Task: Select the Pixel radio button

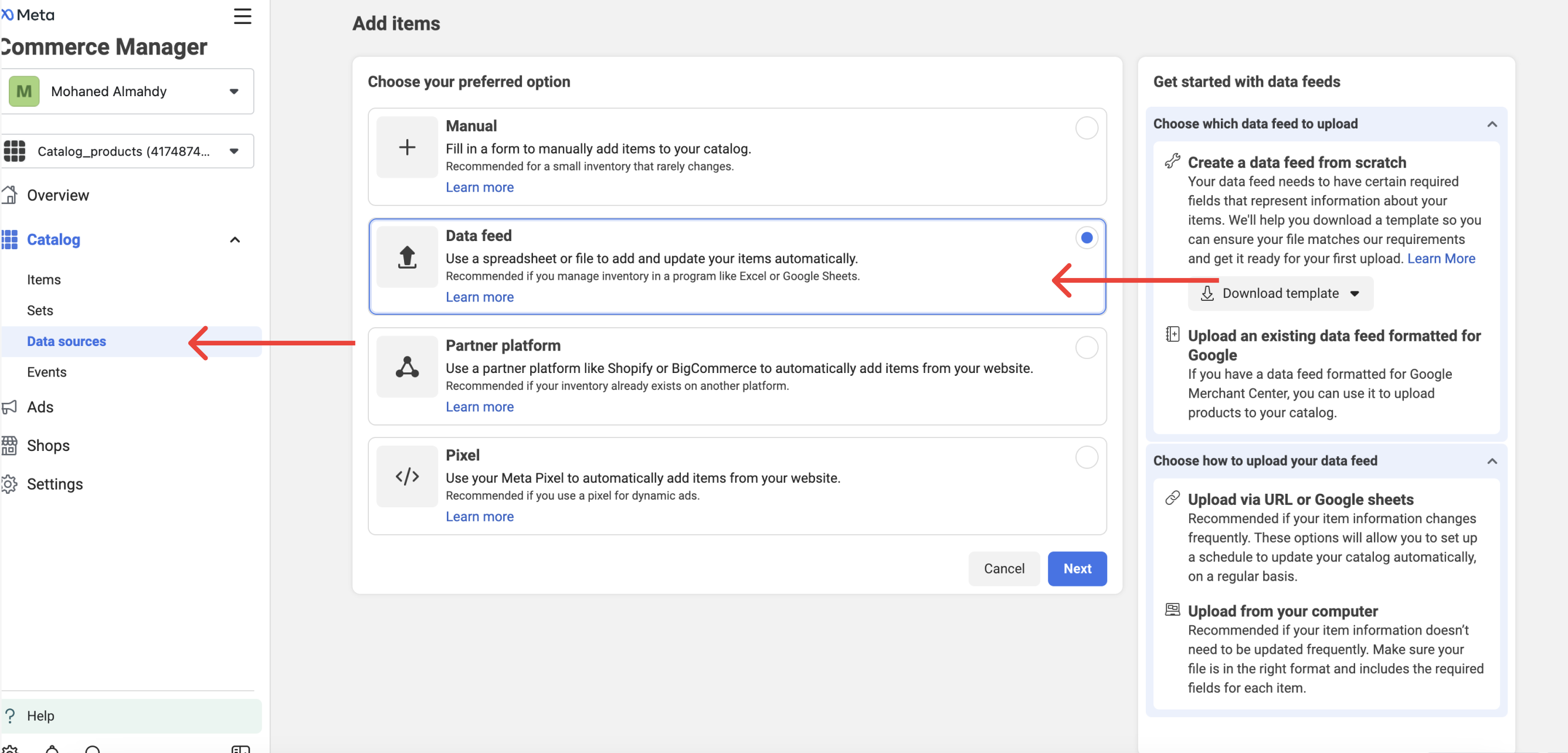Action: [1086, 457]
